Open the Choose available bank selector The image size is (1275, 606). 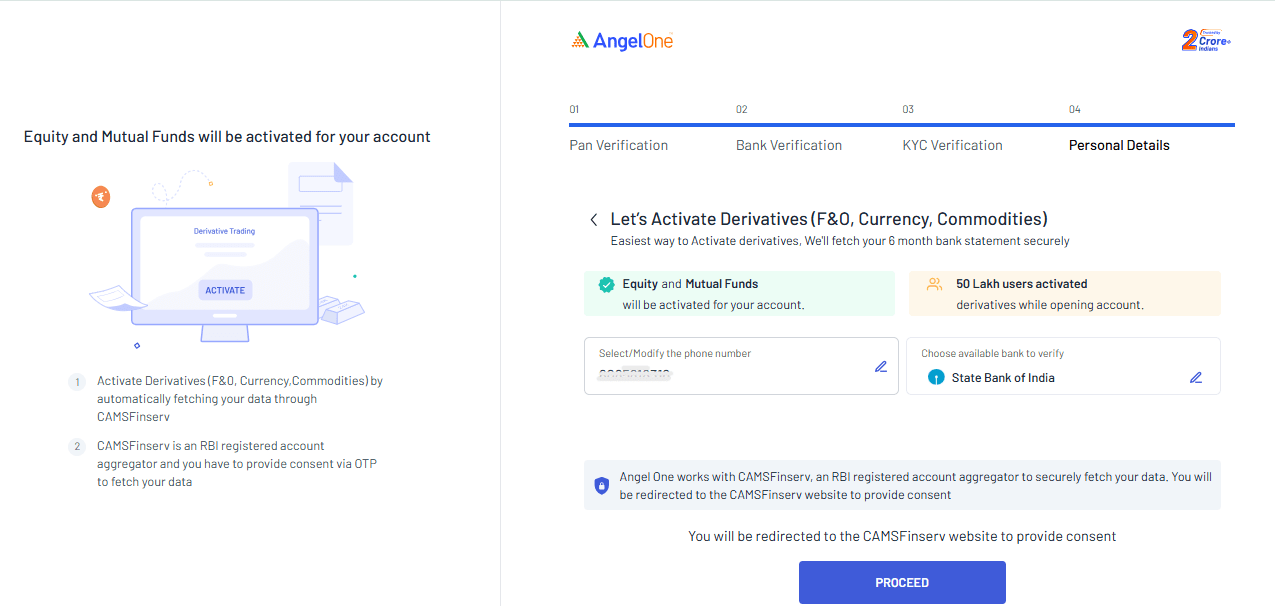pyautogui.click(x=1063, y=366)
